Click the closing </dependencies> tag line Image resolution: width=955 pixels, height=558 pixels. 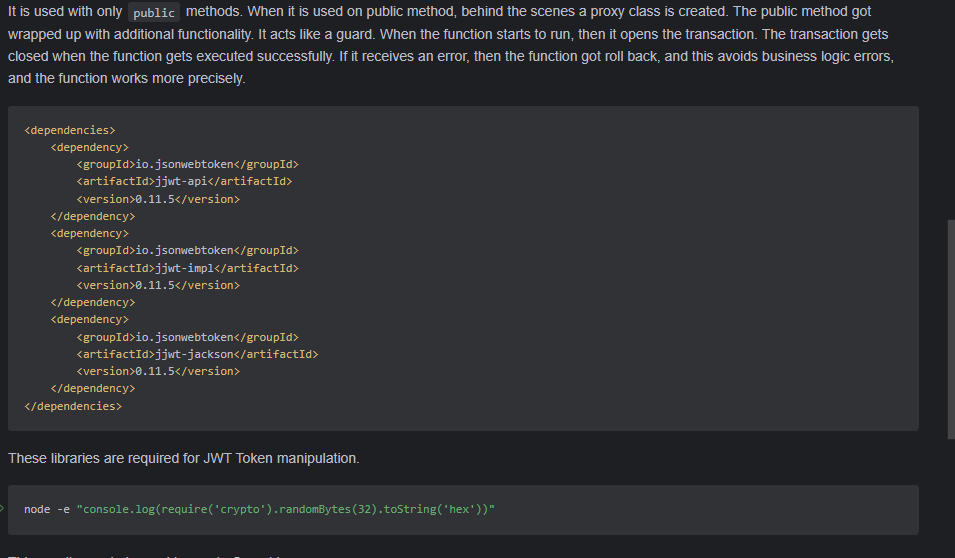click(x=73, y=406)
